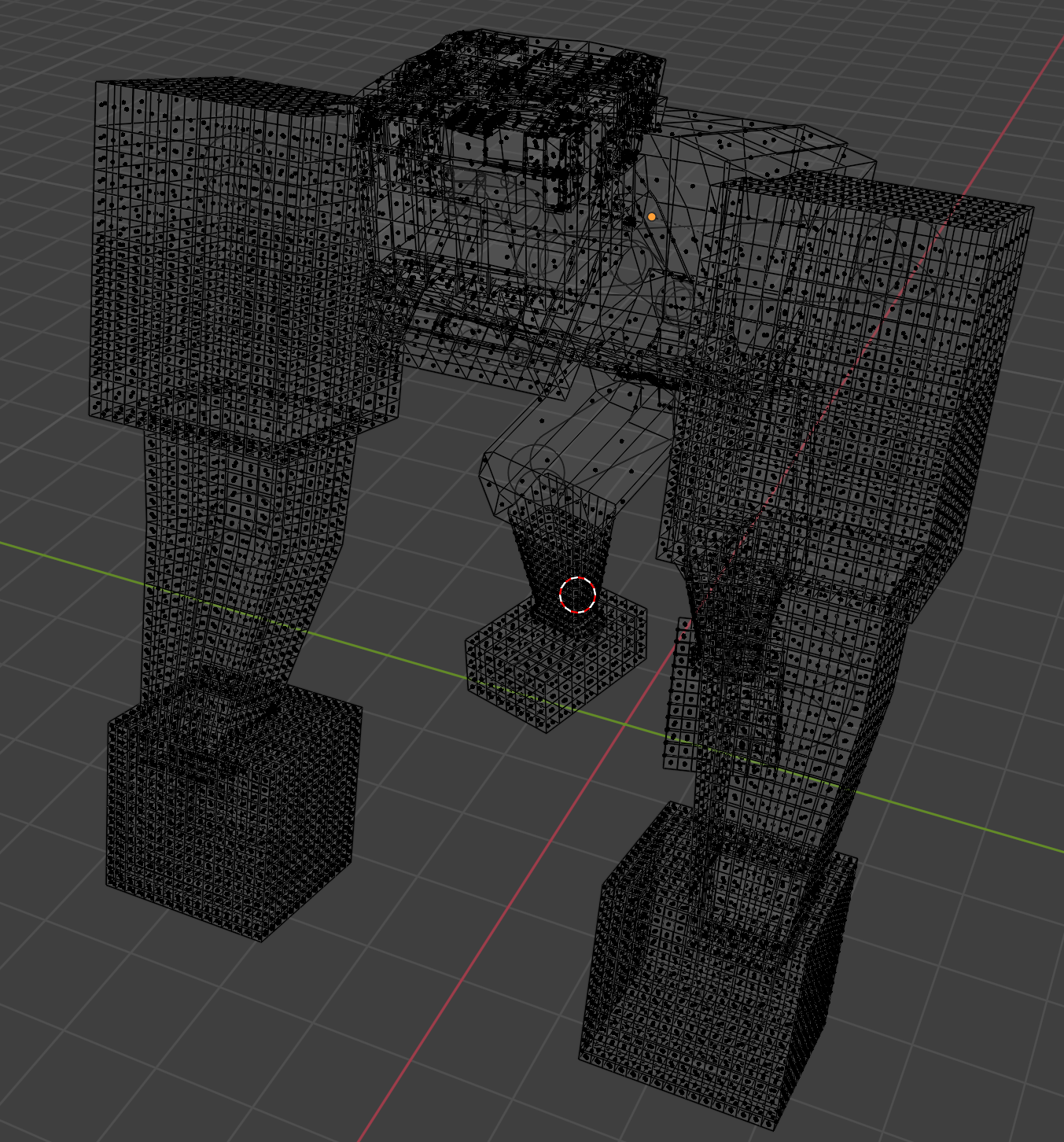Click the red-white 3D cursor circle

click(578, 595)
